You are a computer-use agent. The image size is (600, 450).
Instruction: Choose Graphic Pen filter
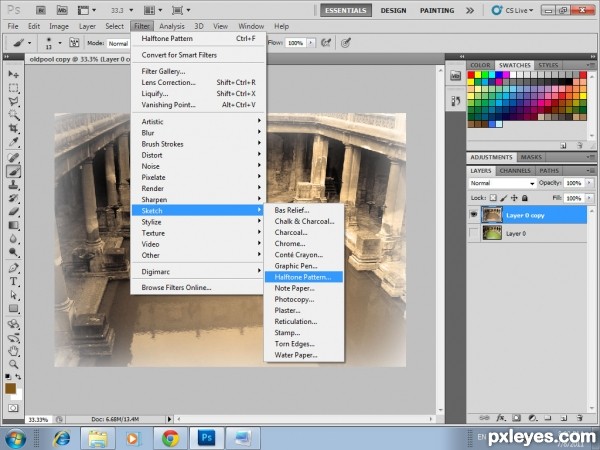coord(296,266)
